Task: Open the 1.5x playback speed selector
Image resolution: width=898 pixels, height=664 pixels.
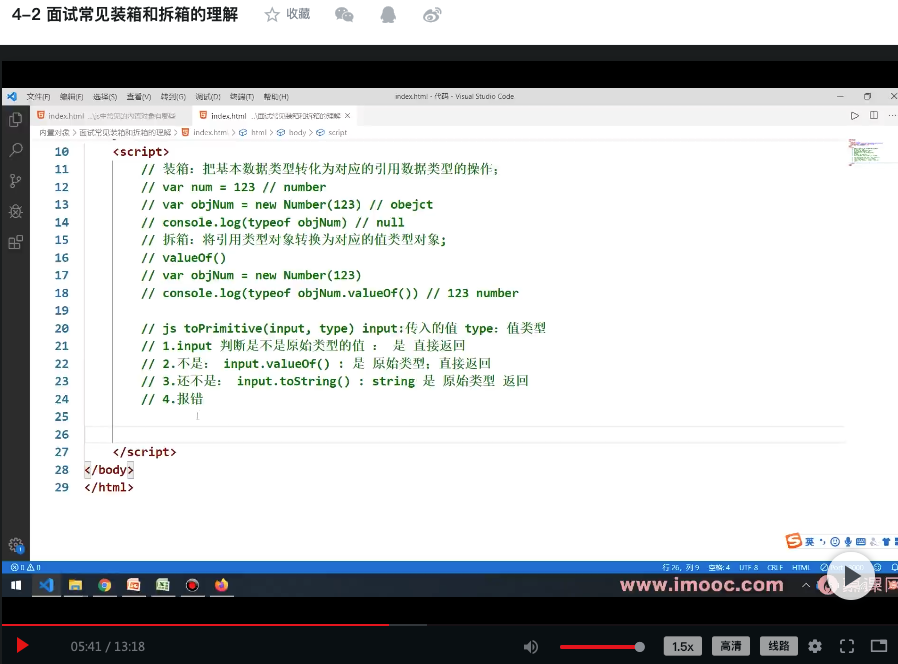Action: point(683,646)
